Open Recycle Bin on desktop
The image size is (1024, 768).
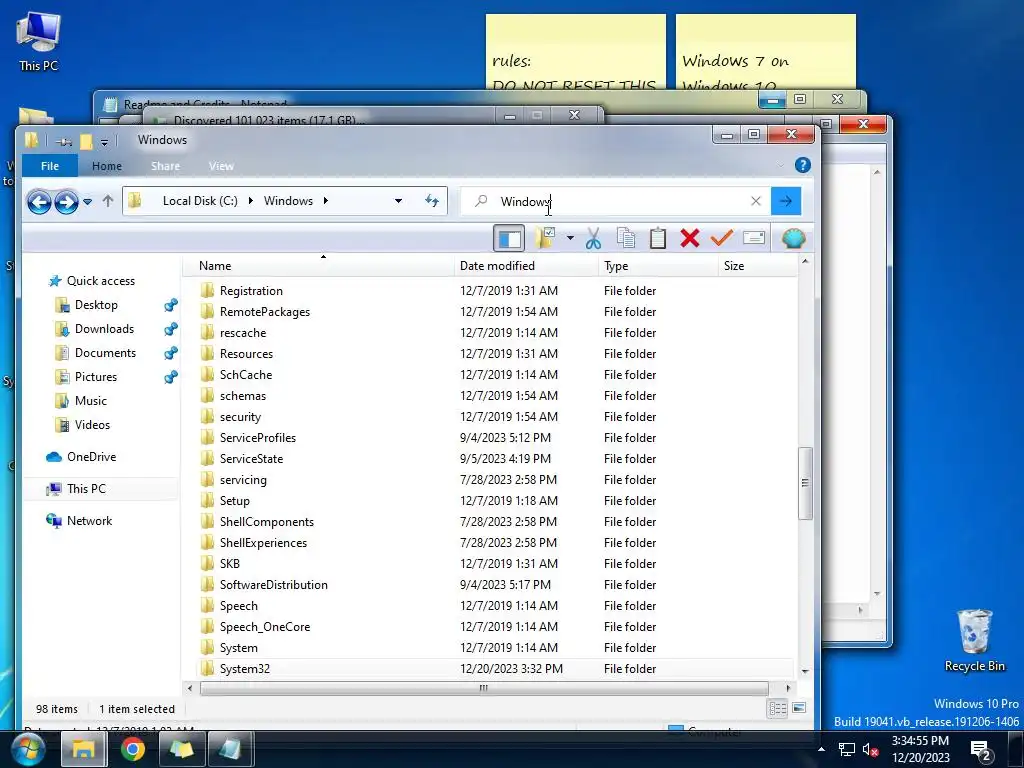[974, 640]
